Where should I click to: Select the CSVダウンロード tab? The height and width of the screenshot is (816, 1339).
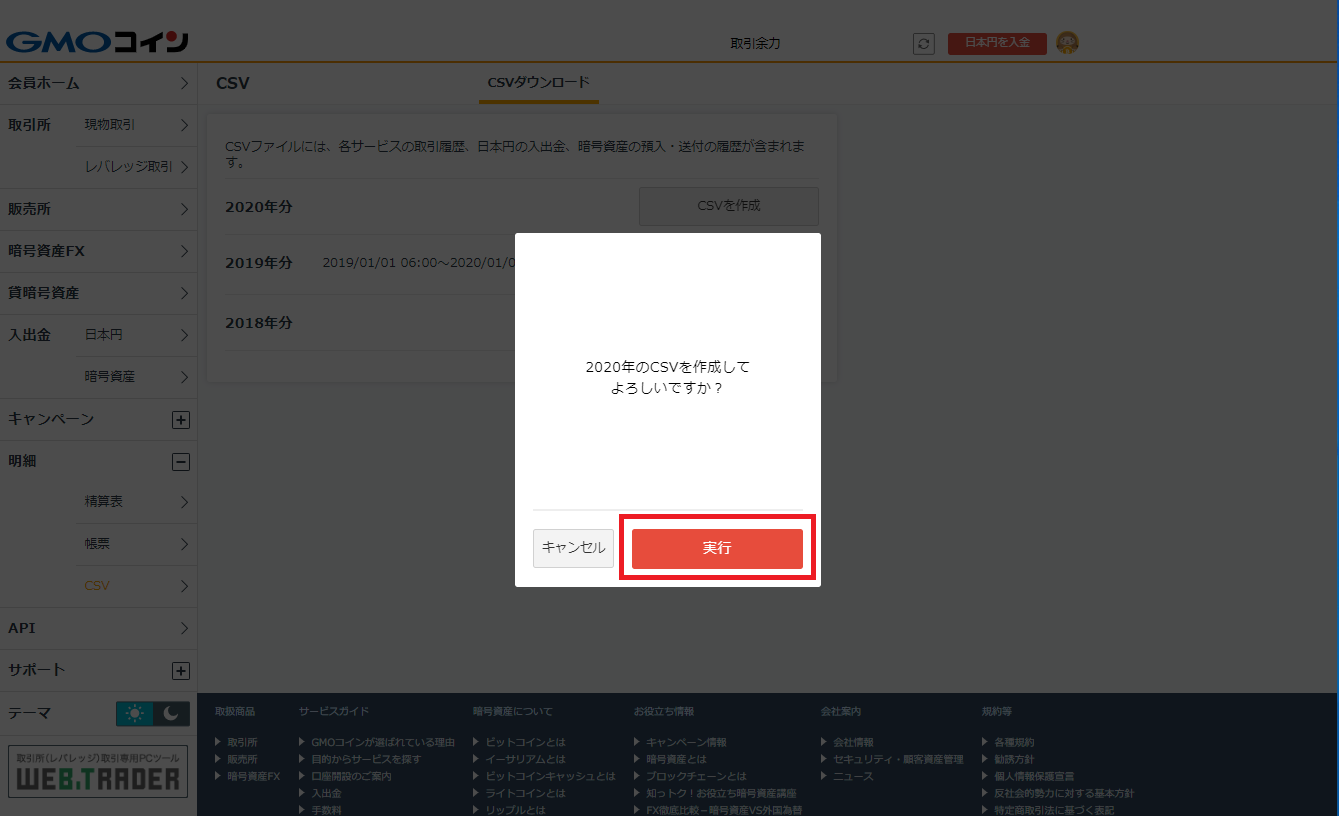click(538, 83)
